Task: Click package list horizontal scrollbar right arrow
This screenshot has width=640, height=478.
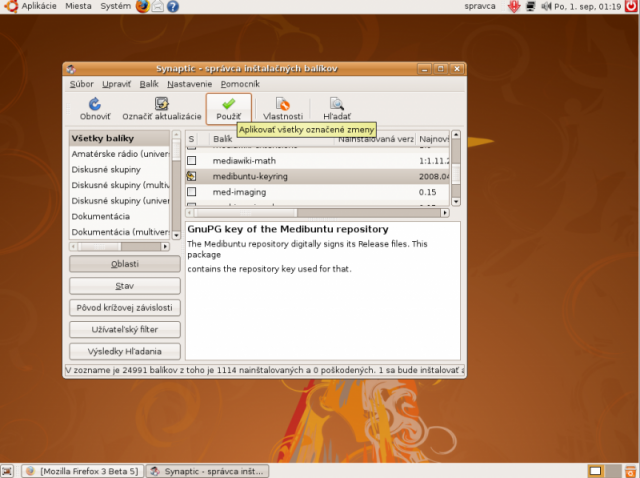Action: point(445,213)
